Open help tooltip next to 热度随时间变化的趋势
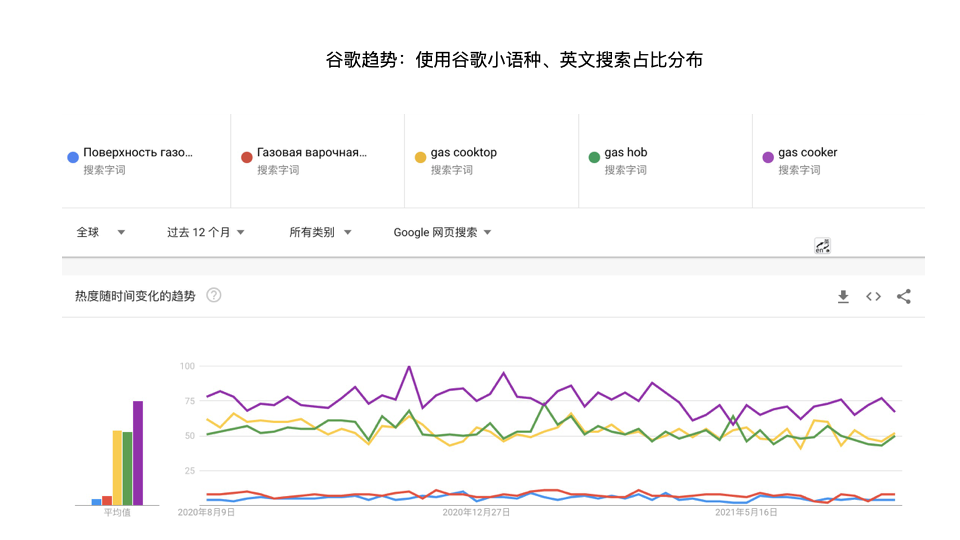The height and width of the screenshot is (540, 960). tap(214, 296)
